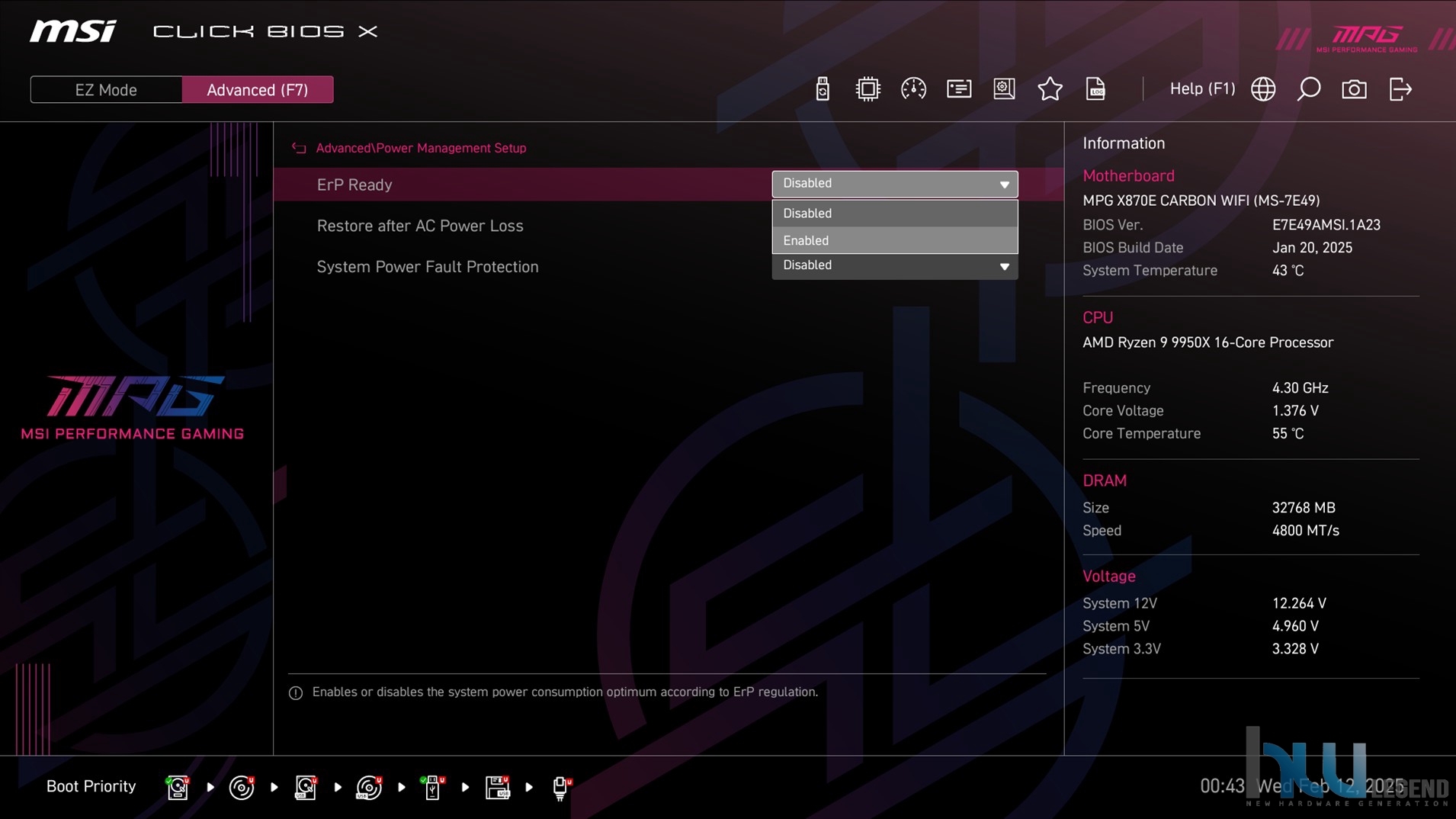
Task: Open the overclocking gauge icon
Action: coord(913,89)
